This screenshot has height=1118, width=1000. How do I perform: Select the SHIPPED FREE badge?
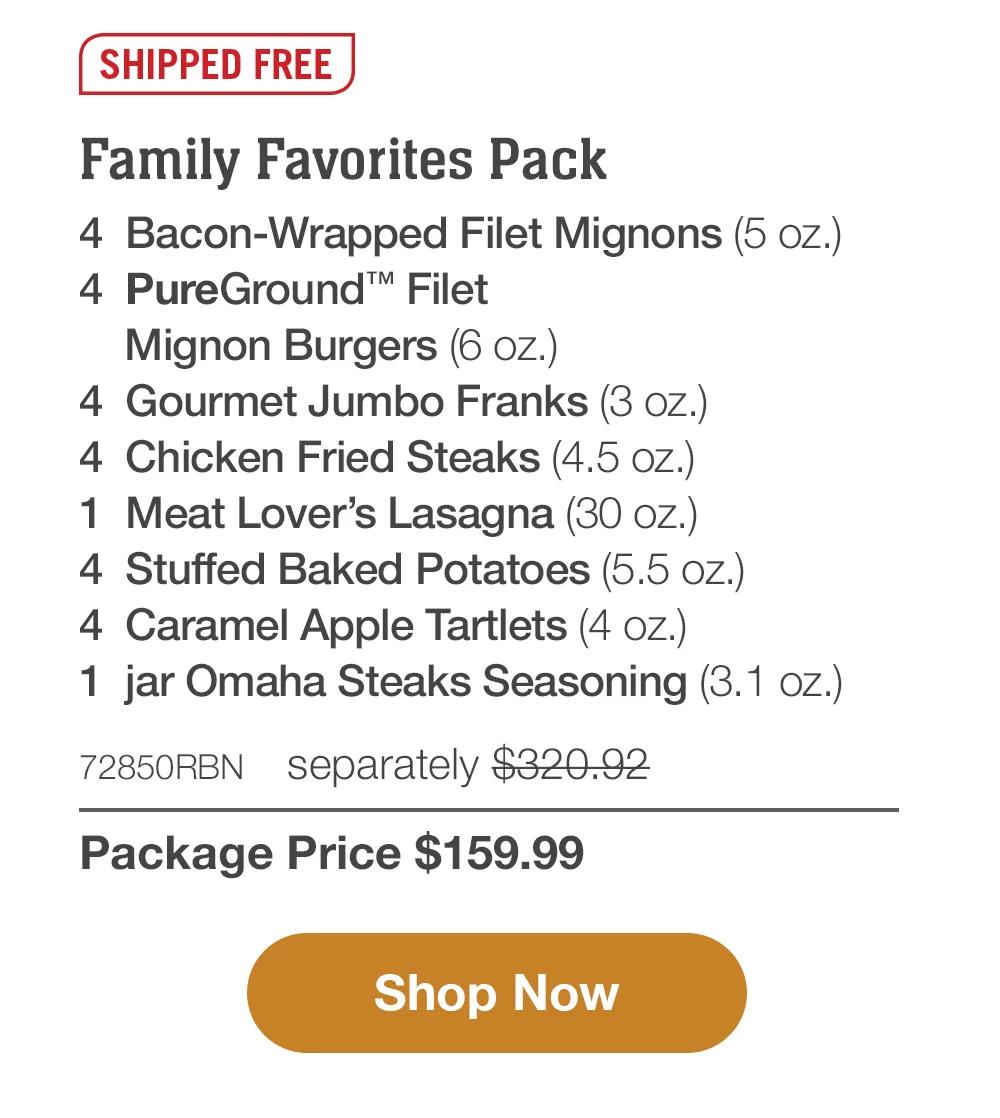click(x=216, y=66)
